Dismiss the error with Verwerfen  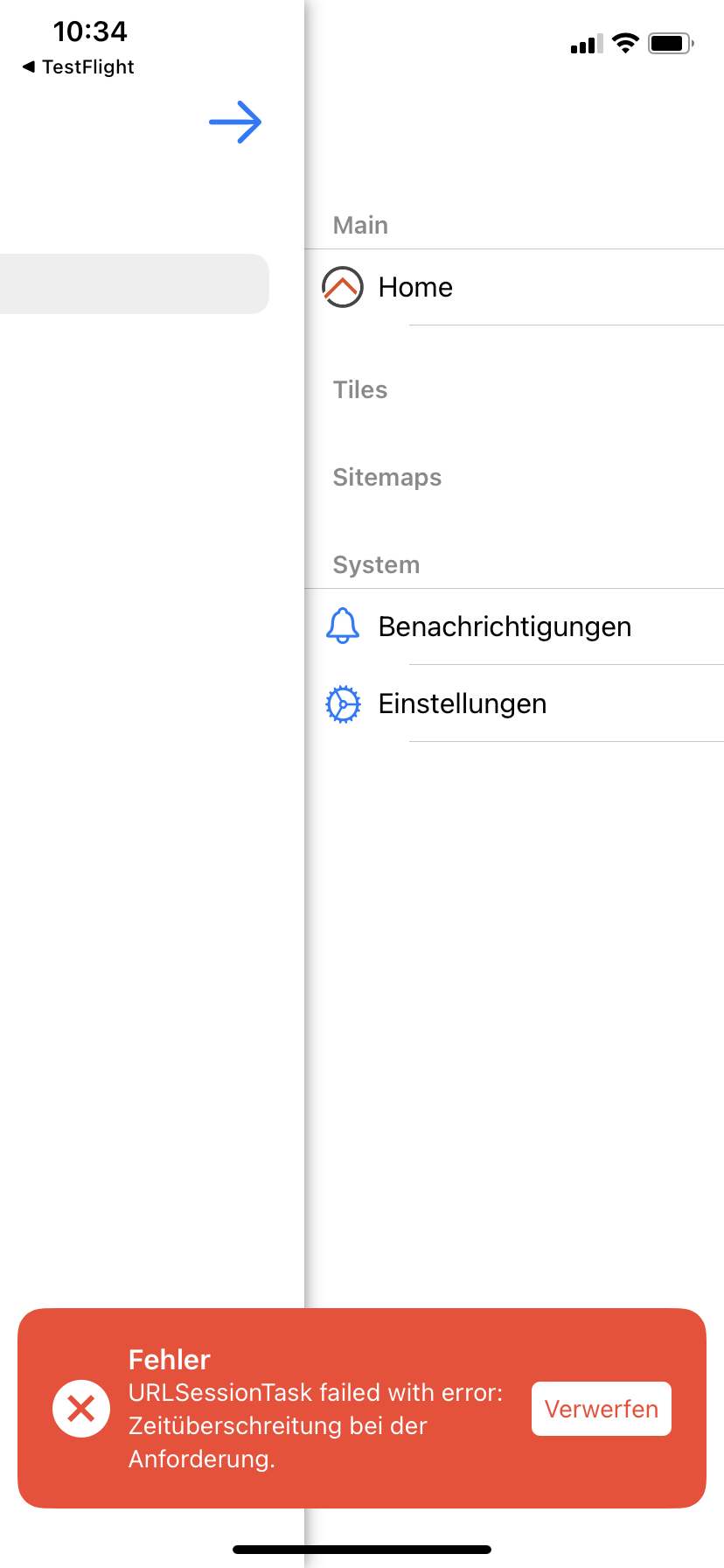tap(602, 1409)
